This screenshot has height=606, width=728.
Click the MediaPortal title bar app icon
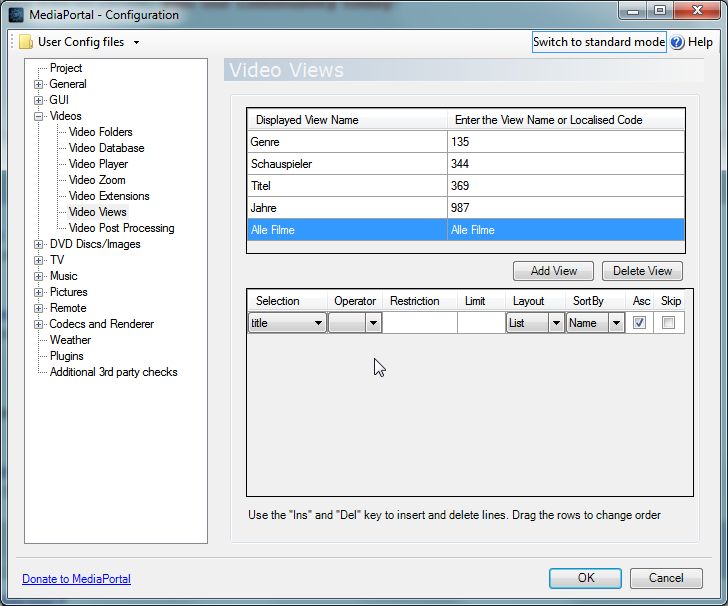pos(15,14)
